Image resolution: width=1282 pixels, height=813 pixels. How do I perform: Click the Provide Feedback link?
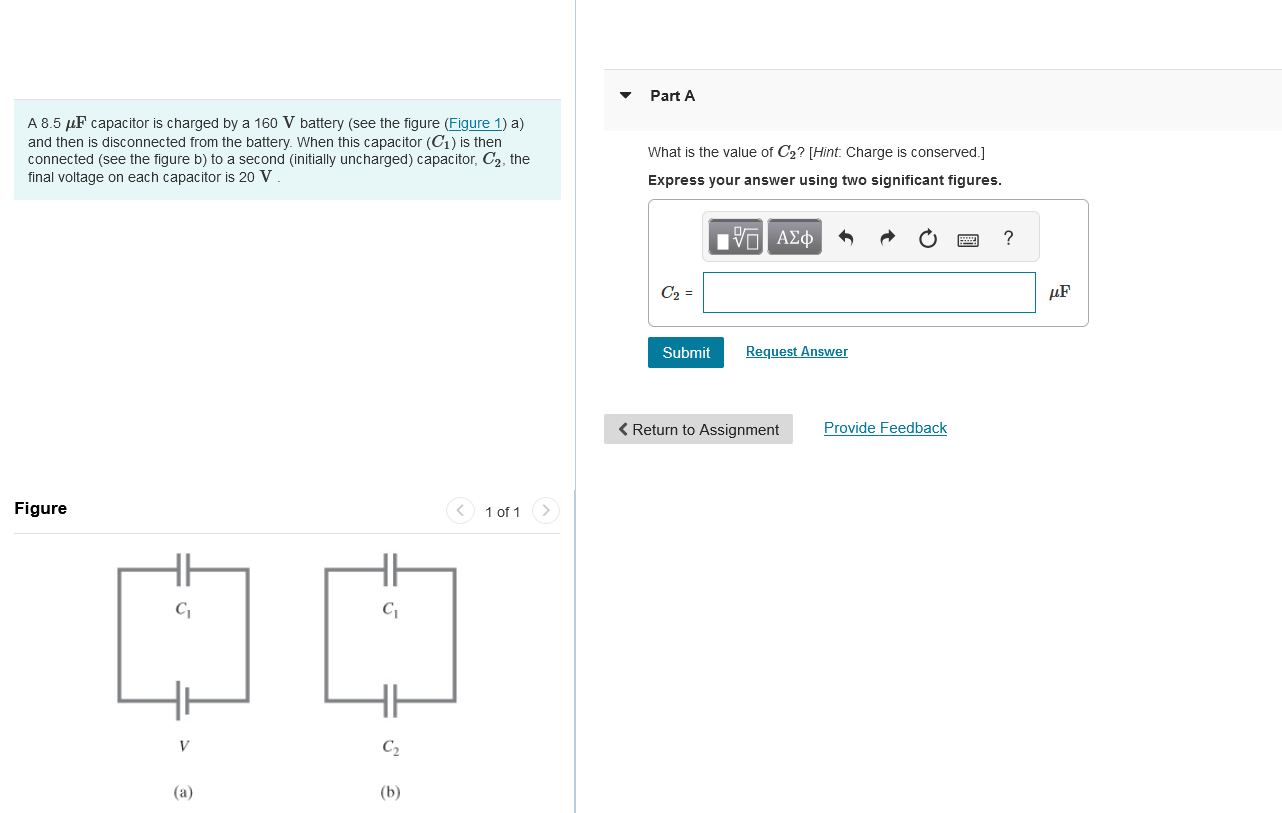pos(884,427)
